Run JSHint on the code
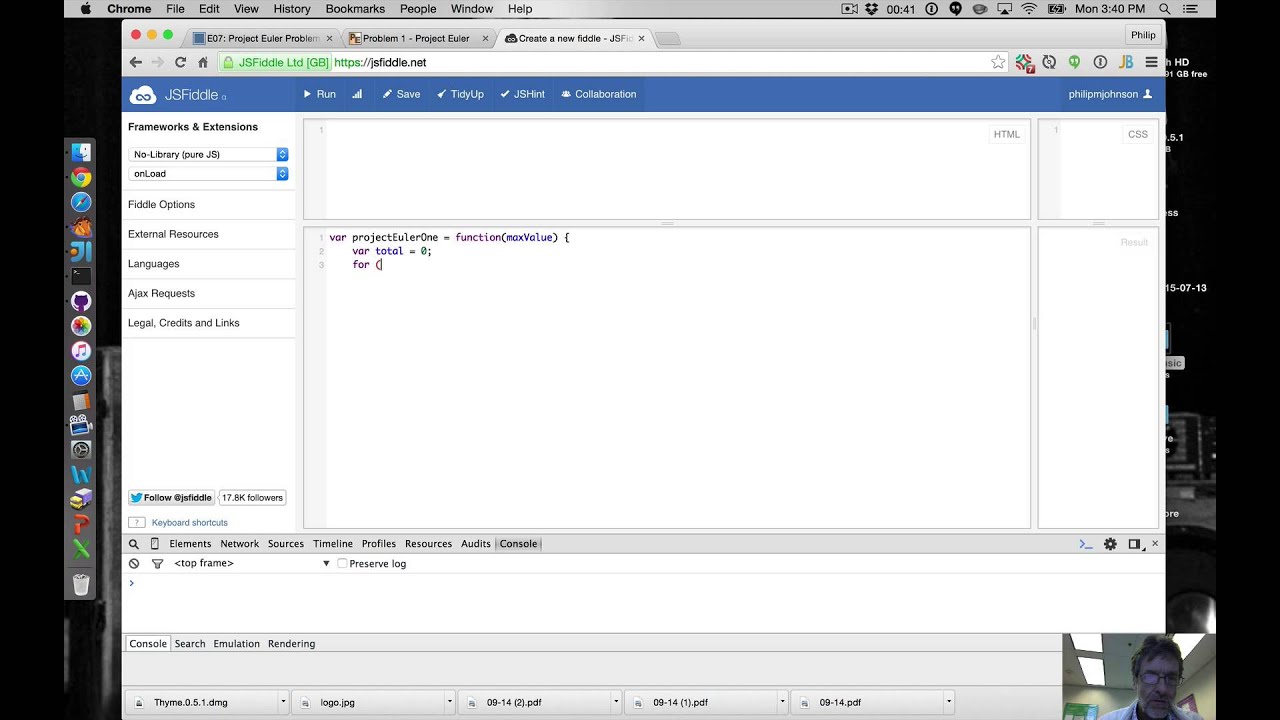Viewport: 1280px width, 720px height. [523, 94]
